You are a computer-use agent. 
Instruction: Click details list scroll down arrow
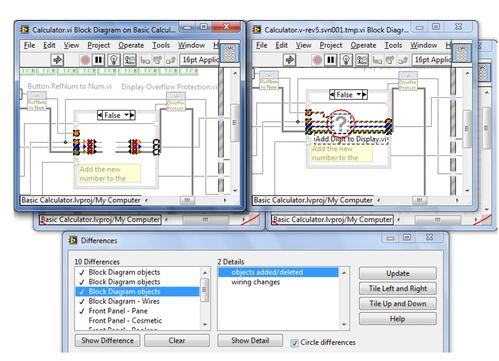pyautogui.click(x=344, y=324)
